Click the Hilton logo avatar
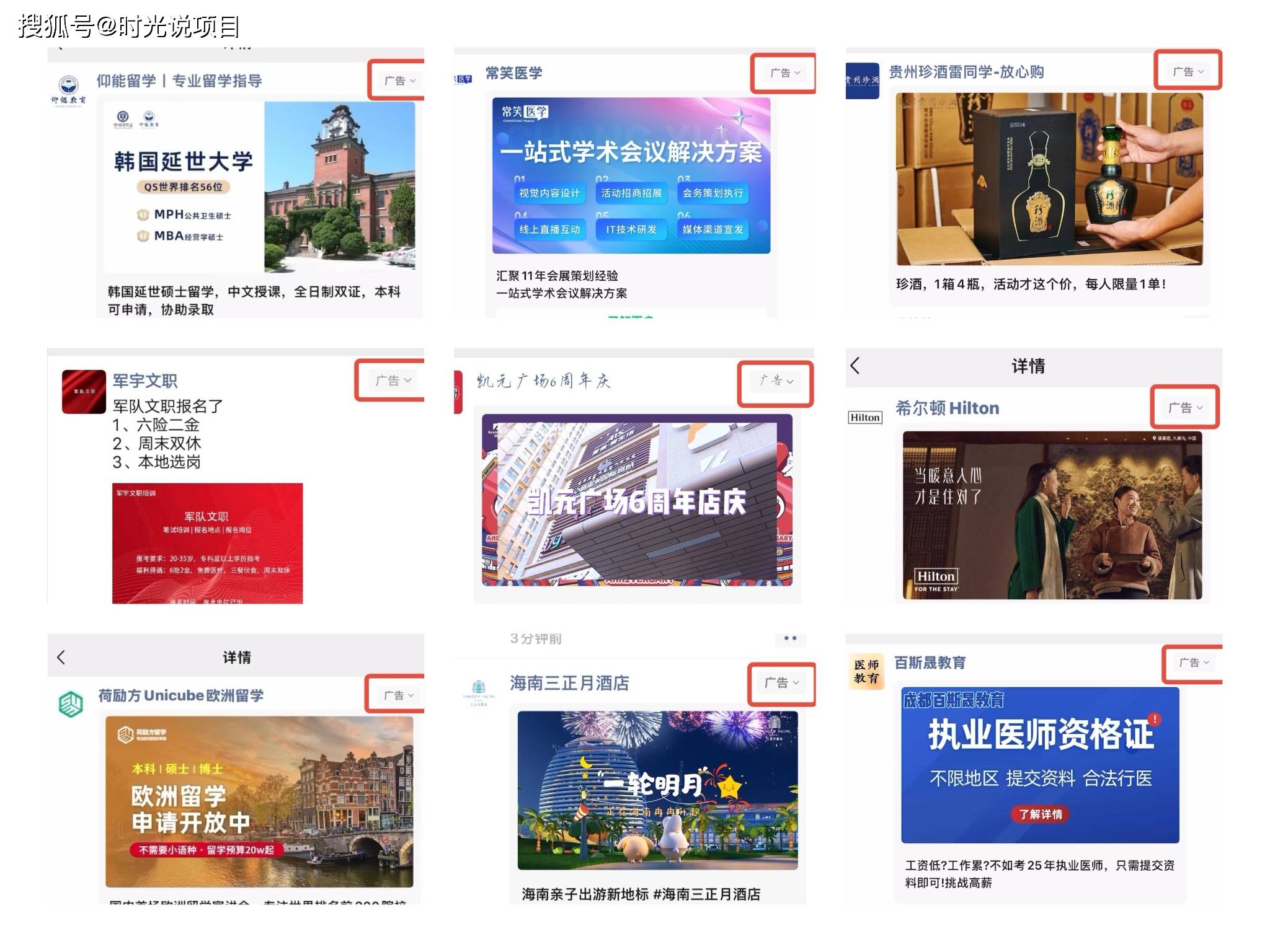Image resolution: width=1270 pixels, height=952 pixels. [x=864, y=418]
